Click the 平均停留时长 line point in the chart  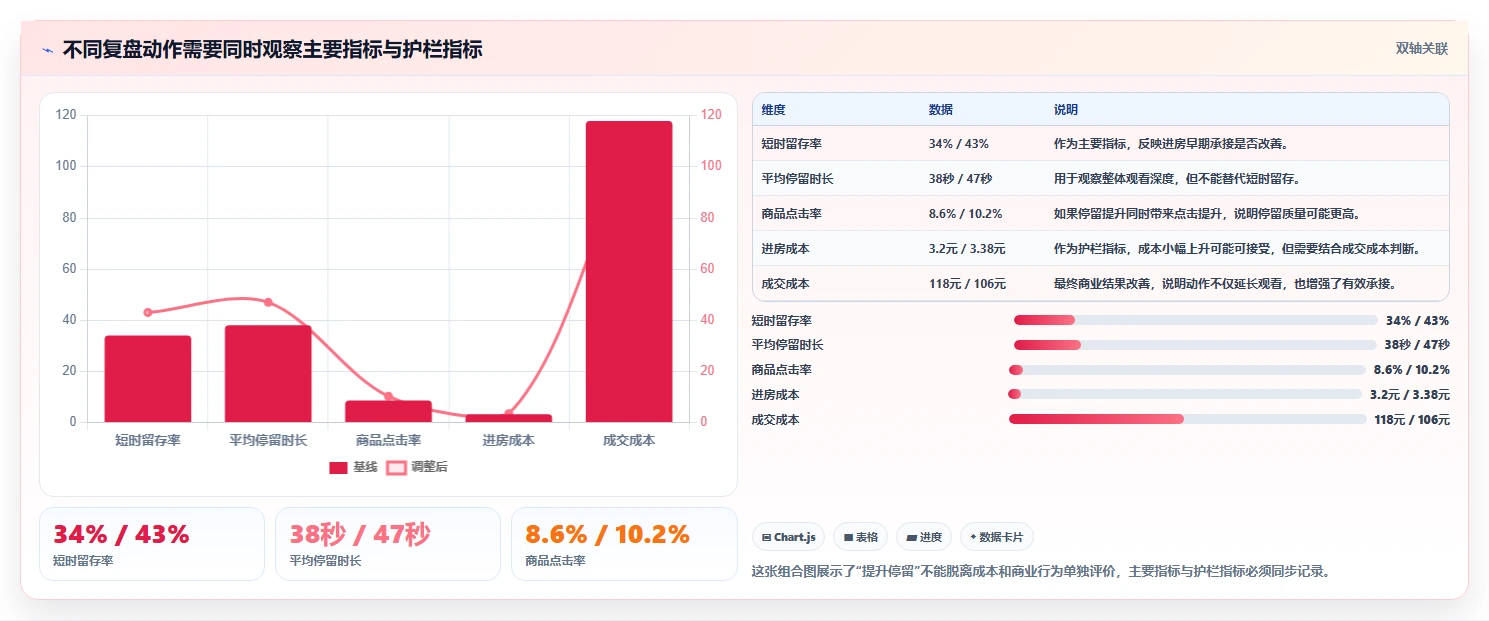pyautogui.click(x=268, y=302)
